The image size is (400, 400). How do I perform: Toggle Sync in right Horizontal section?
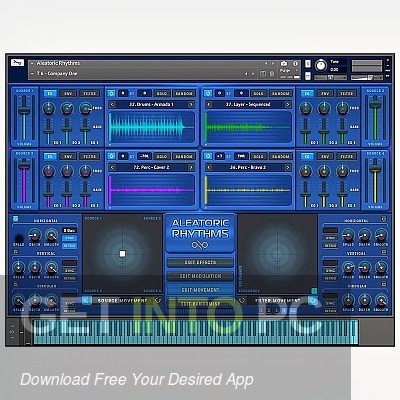(x=330, y=238)
